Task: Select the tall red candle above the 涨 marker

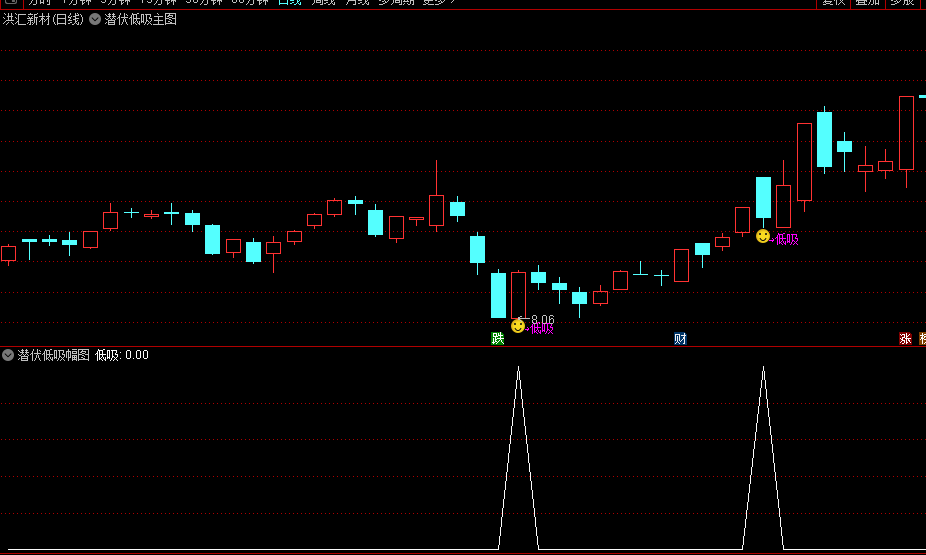Action: [907, 133]
